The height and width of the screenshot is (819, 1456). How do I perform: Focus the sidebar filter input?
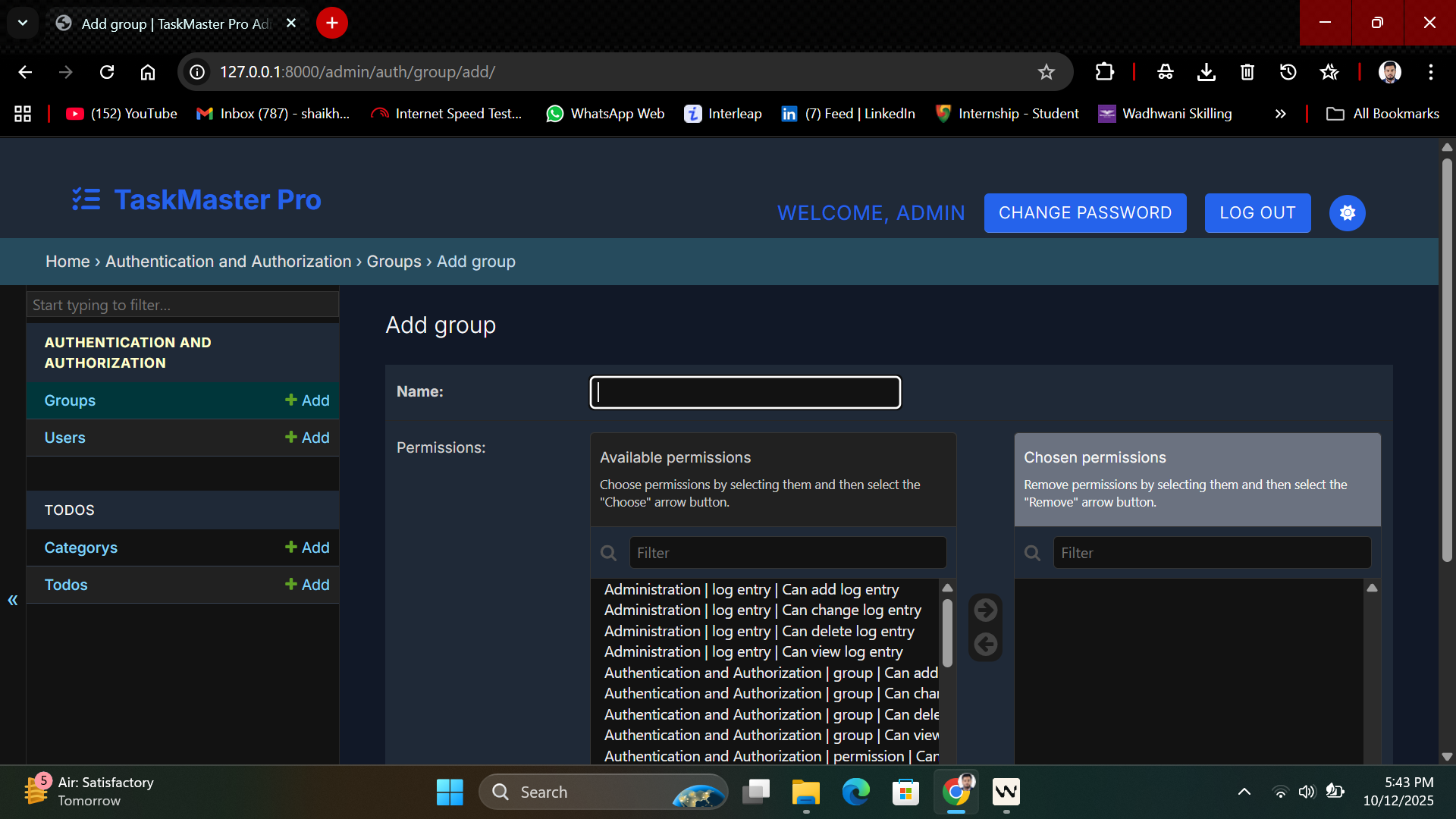pos(183,305)
